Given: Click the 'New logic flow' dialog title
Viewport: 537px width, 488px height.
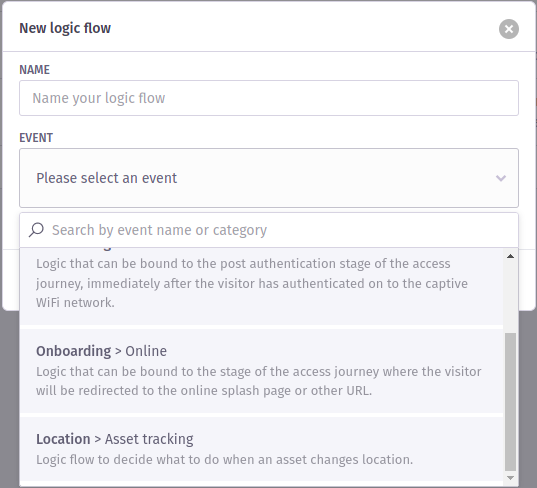Looking at the screenshot, I should click(65, 28).
